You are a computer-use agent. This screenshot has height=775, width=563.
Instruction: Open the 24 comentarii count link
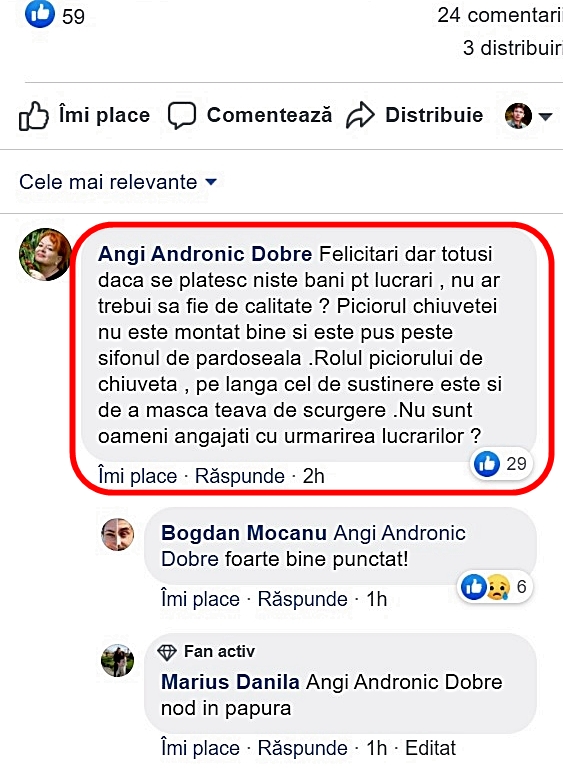(500, 15)
